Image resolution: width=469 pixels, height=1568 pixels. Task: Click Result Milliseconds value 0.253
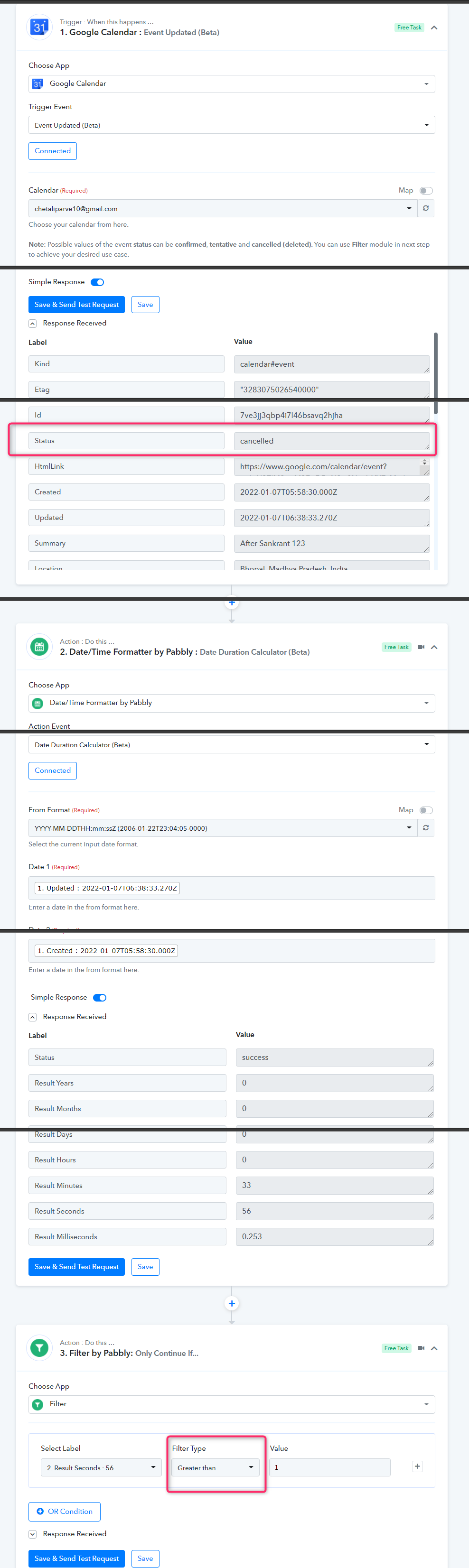tap(334, 1236)
